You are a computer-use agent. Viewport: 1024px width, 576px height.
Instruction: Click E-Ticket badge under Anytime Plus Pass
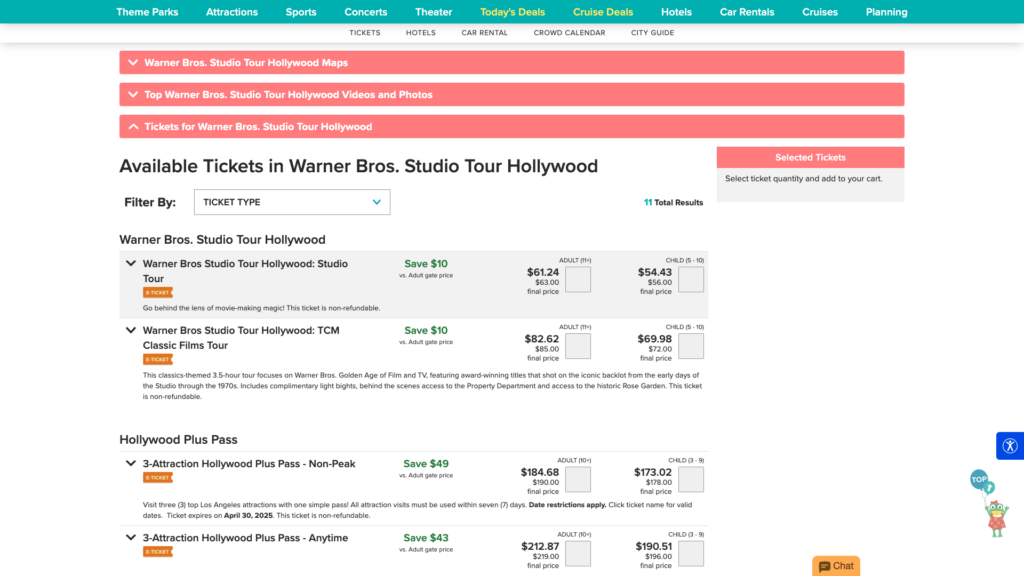point(157,552)
